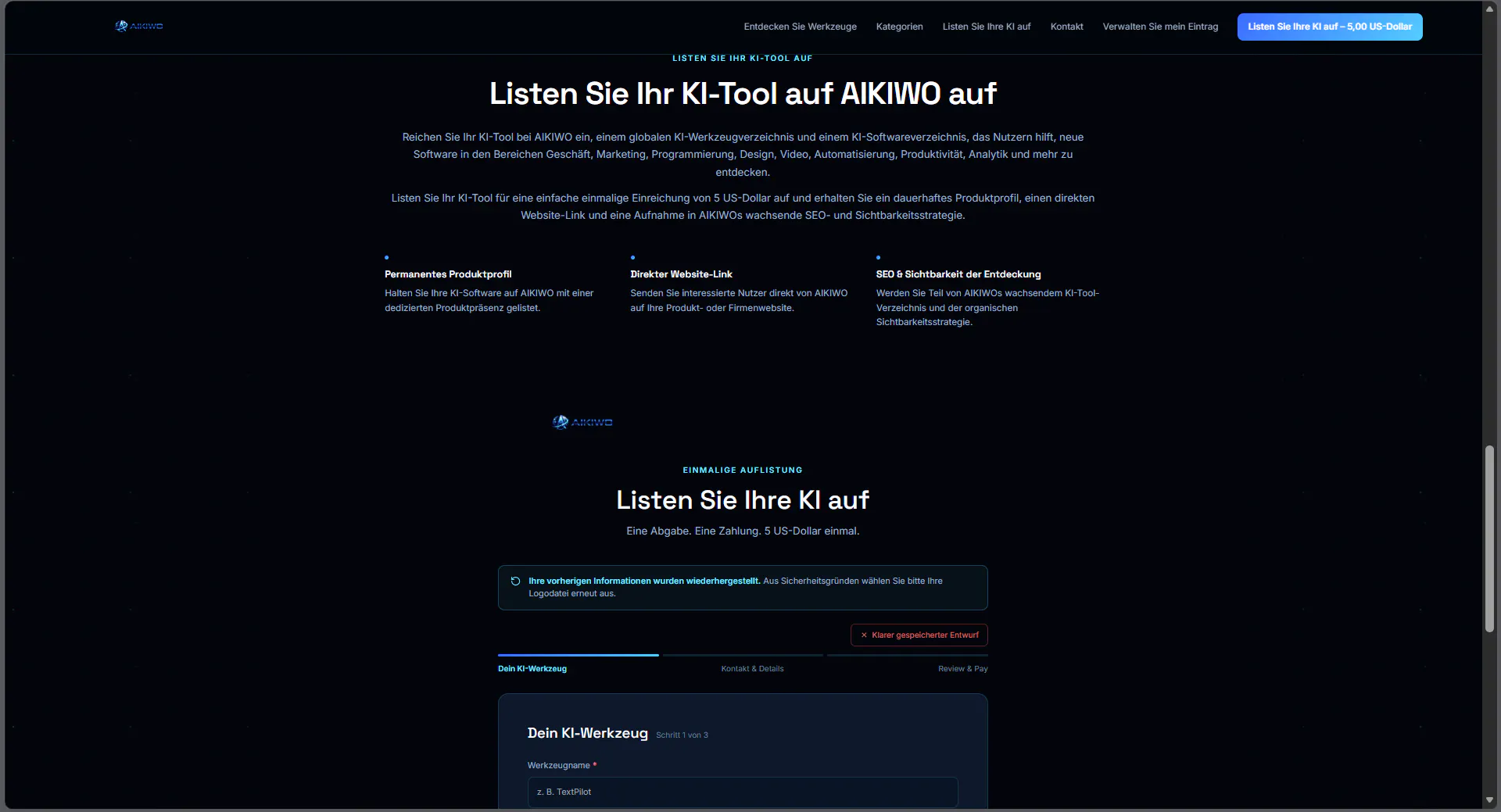
Task: Click the page vertical scrollbar thumb
Action: [1490, 538]
